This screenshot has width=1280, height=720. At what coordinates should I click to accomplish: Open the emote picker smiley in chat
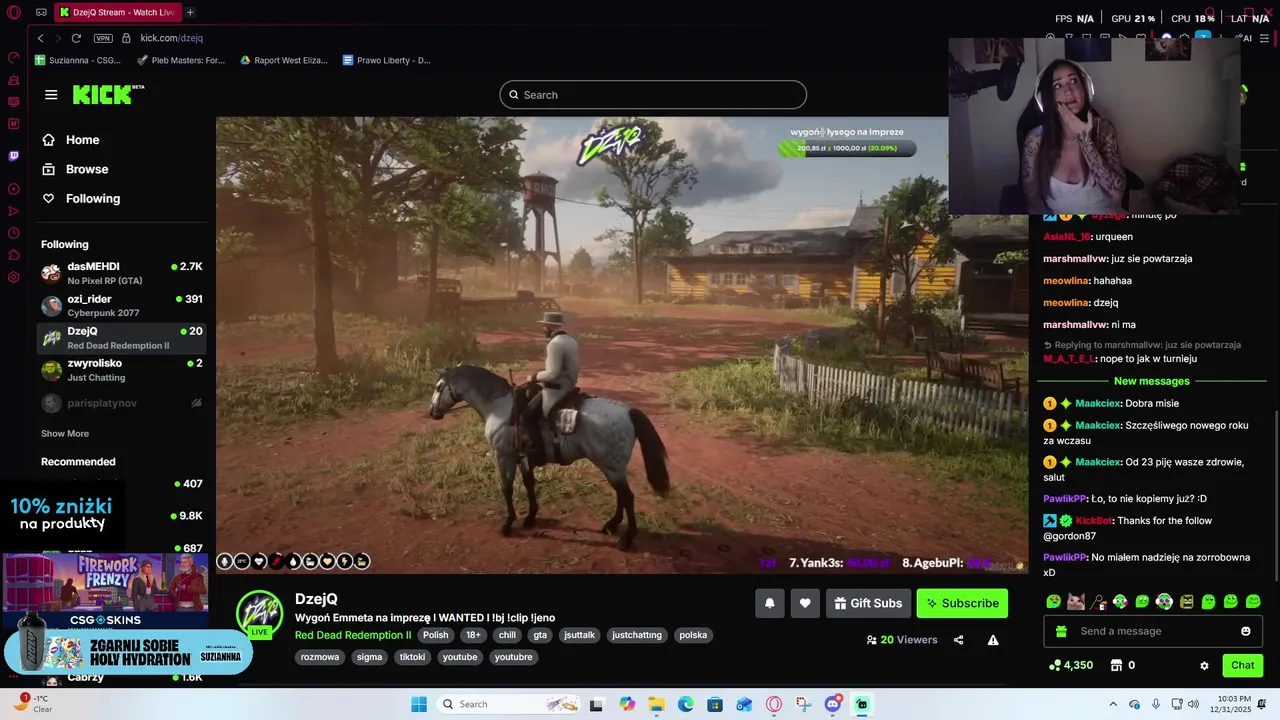(x=1246, y=631)
